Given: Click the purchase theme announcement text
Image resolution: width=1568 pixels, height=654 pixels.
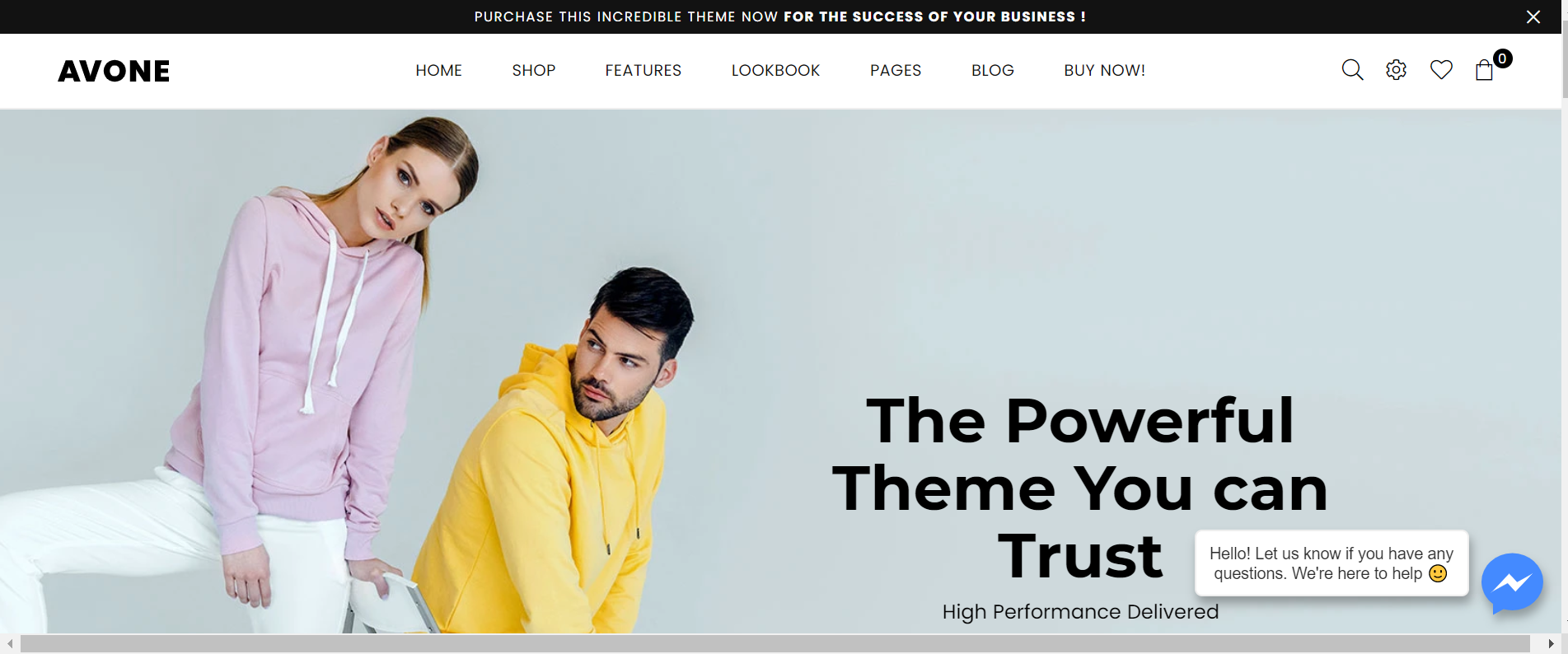Looking at the screenshot, I should 780,16.
